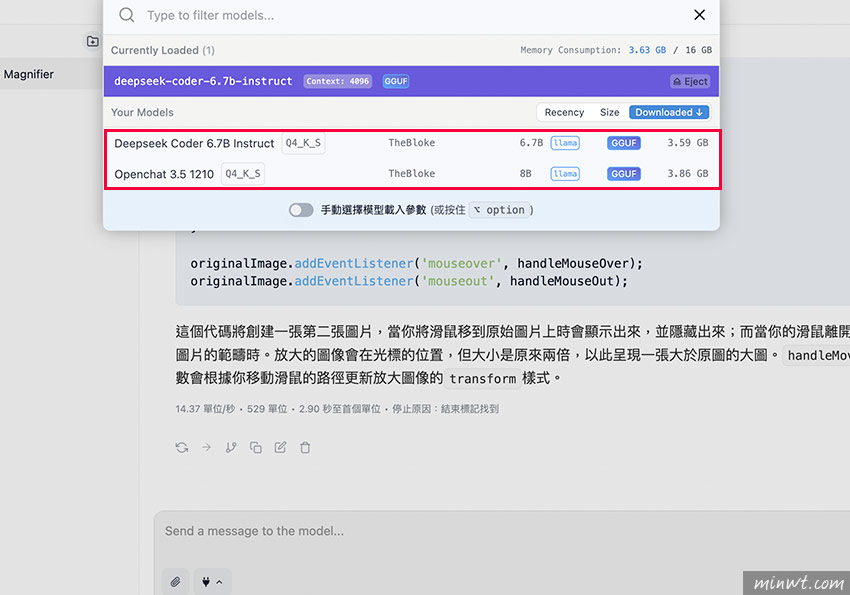Image resolution: width=850 pixels, height=595 pixels.
Task: Load Openchat 3.5 1210 model
Action: point(411,174)
